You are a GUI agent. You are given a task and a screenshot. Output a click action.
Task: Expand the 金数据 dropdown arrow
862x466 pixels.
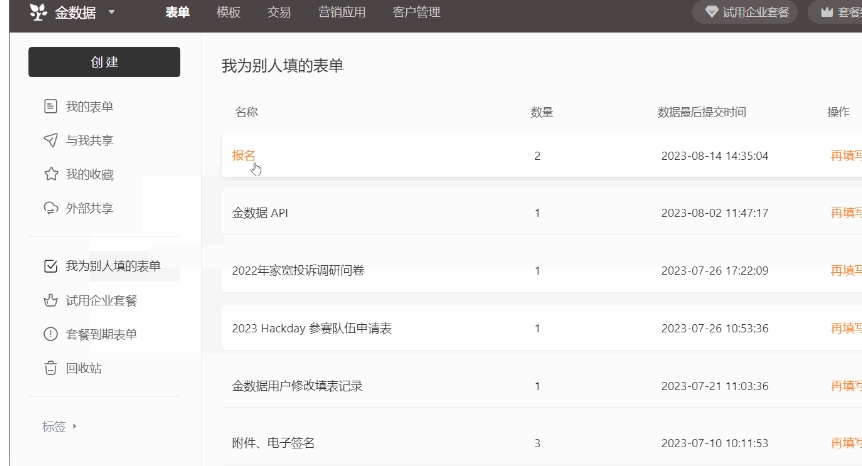pos(112,12)
